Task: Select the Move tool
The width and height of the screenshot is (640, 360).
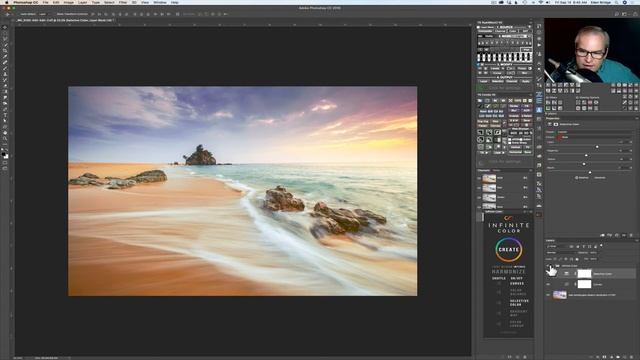Action: point(5,28)
